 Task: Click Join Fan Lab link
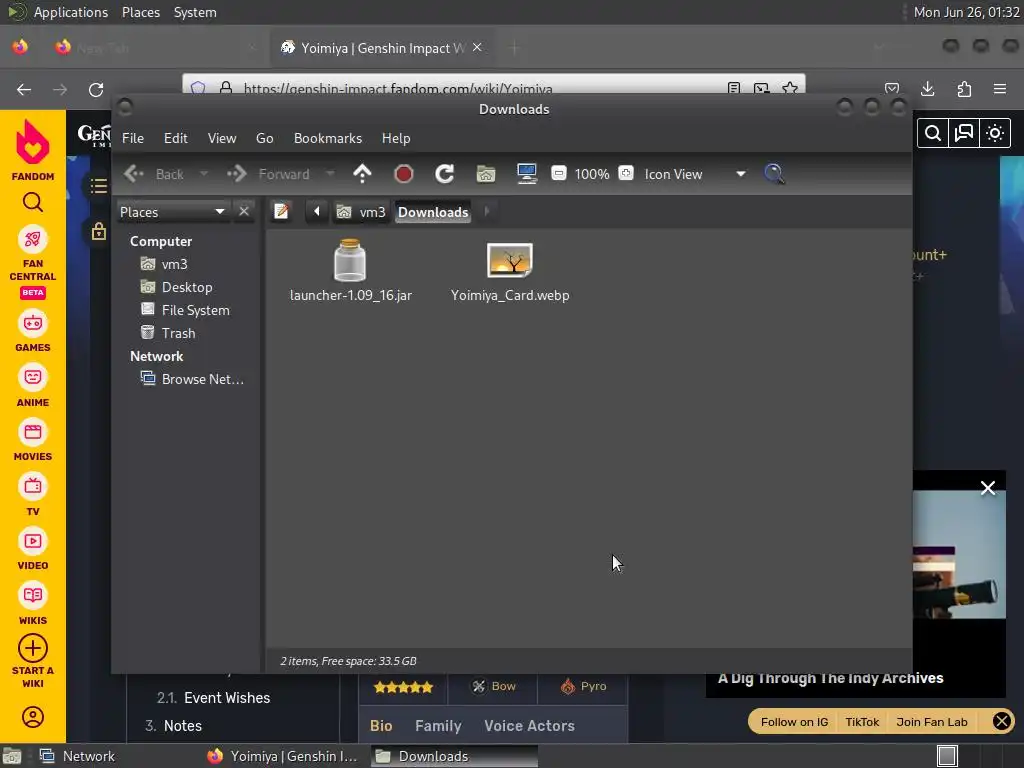coord(932,722)
